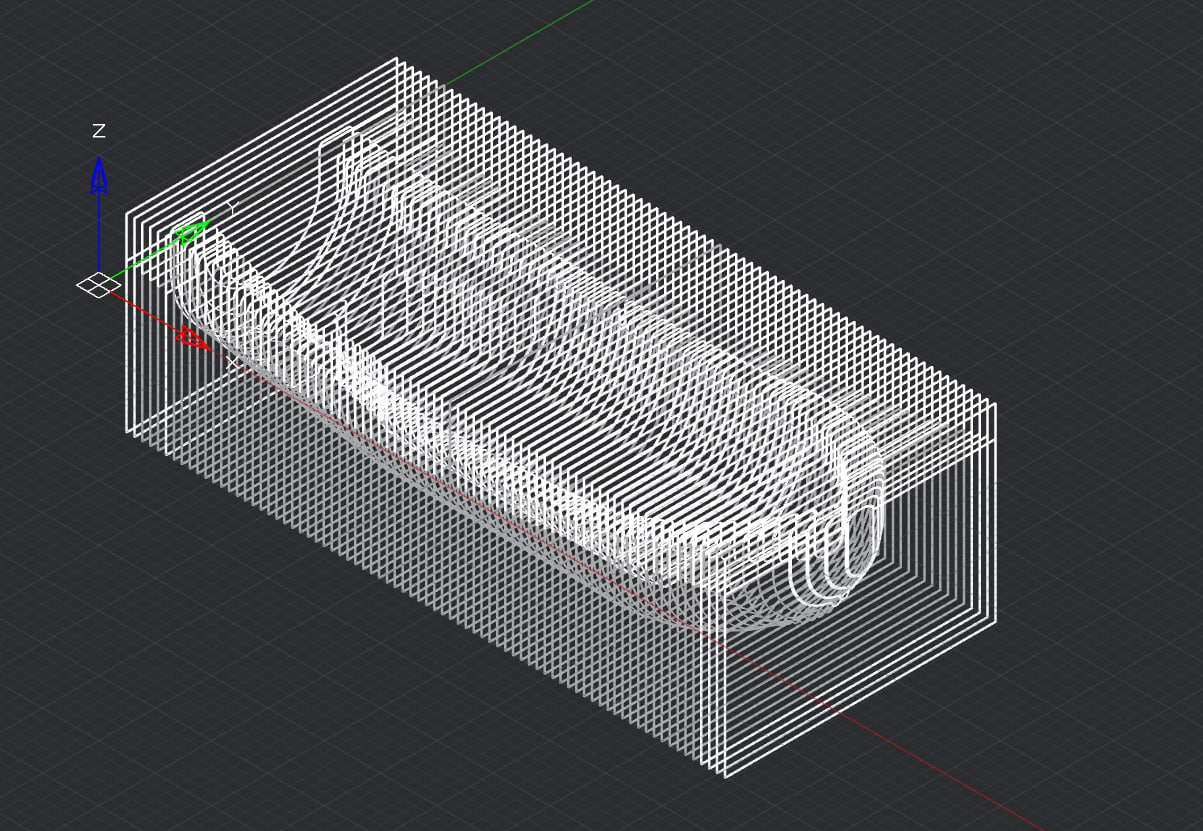Select the green Y axis arrowhead
Screen dimensions: 1203x831
[190, 234]
